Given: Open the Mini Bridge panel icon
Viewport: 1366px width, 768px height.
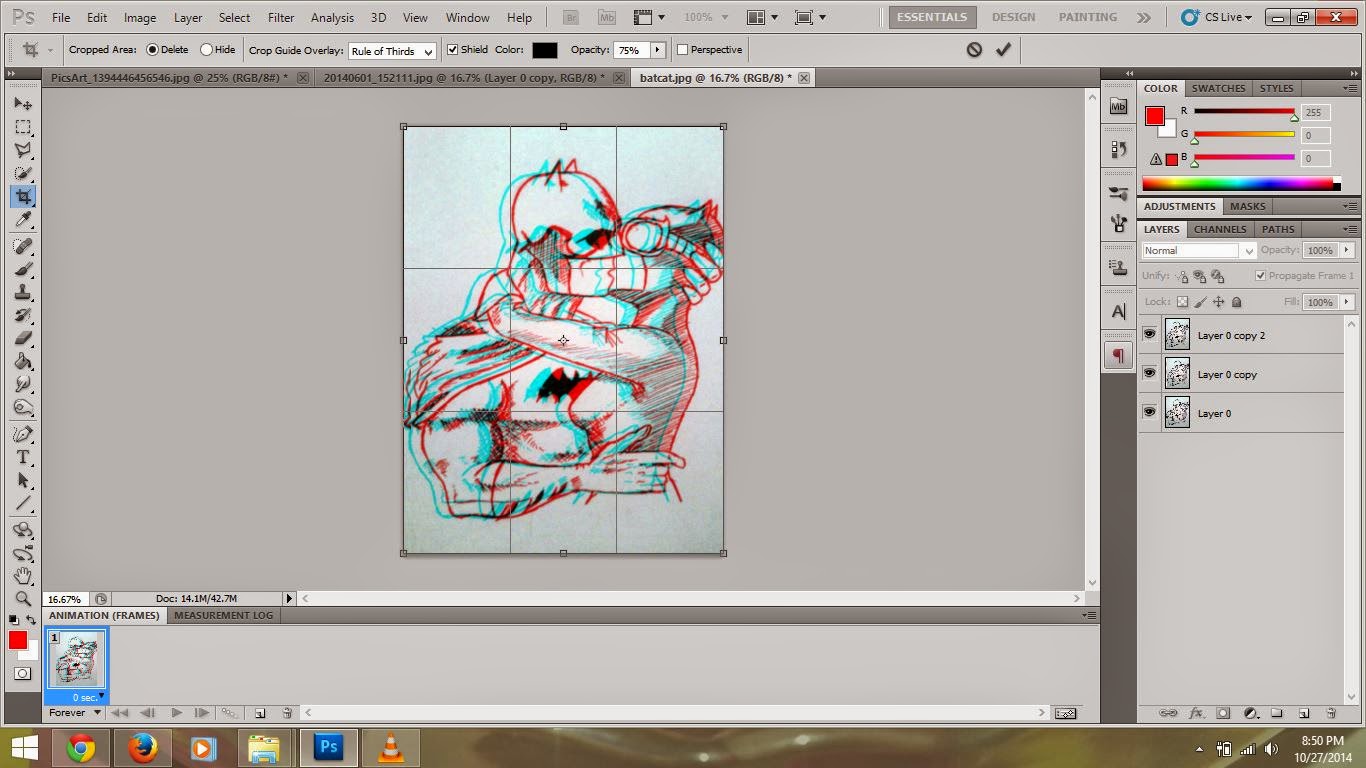Looking at the screenshot, I should pos(1119,107).
